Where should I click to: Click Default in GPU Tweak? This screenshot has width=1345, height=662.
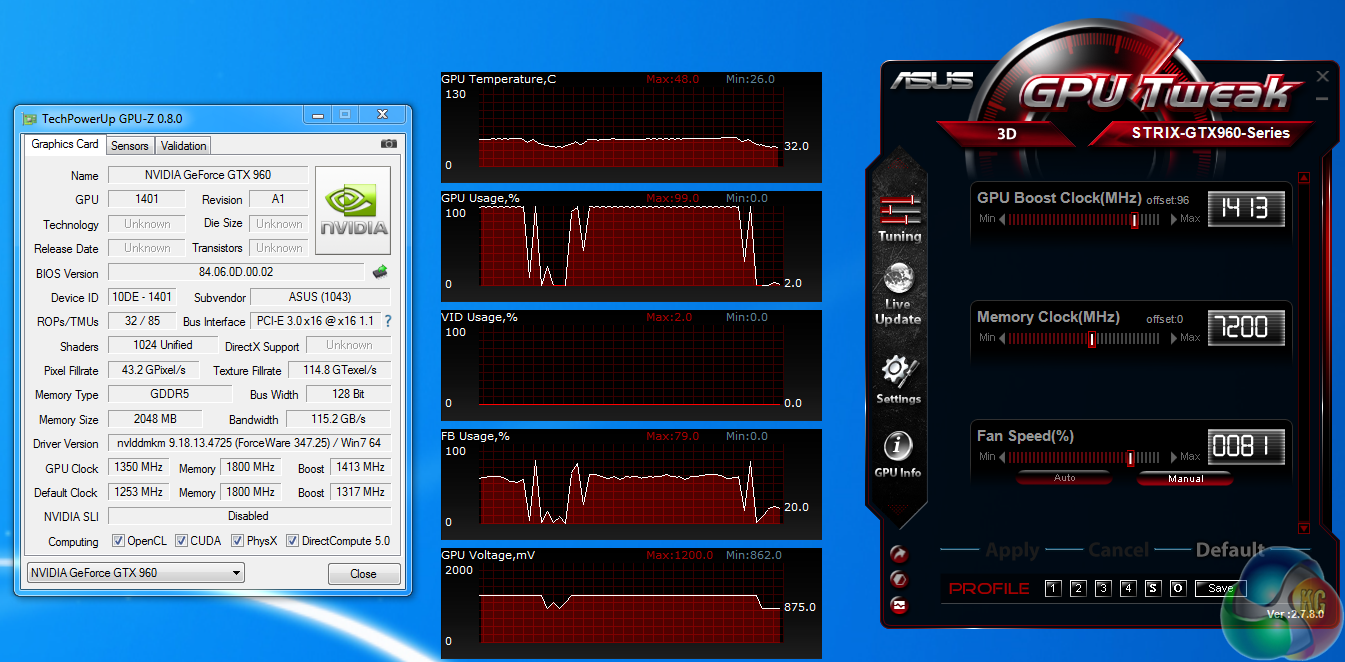[1230, 550]
